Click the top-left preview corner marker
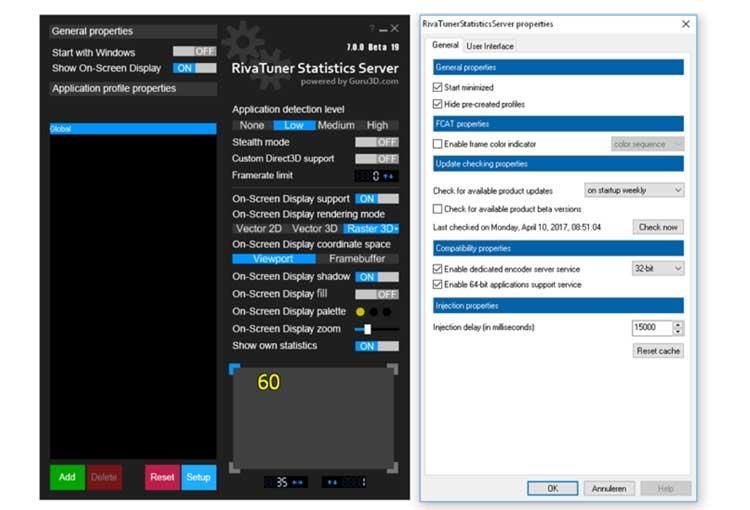 click(x=234, y=369)
